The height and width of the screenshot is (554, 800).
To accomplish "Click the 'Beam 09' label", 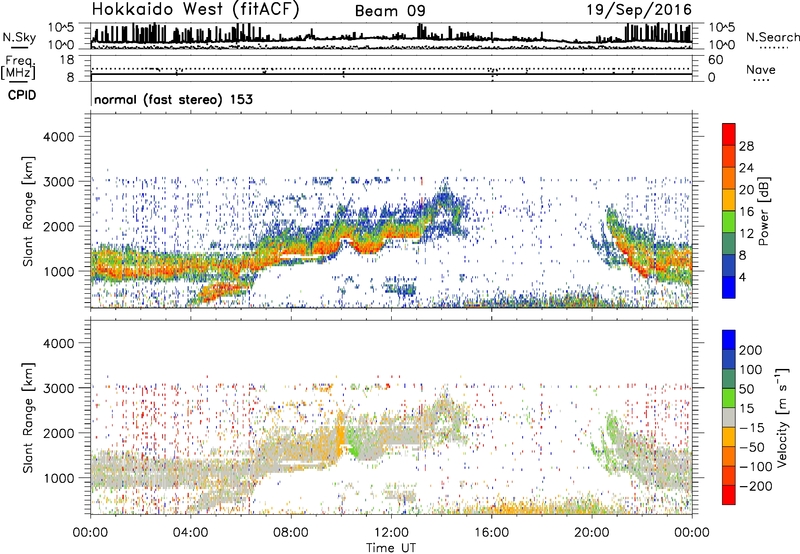I will [x=390, y=11].
